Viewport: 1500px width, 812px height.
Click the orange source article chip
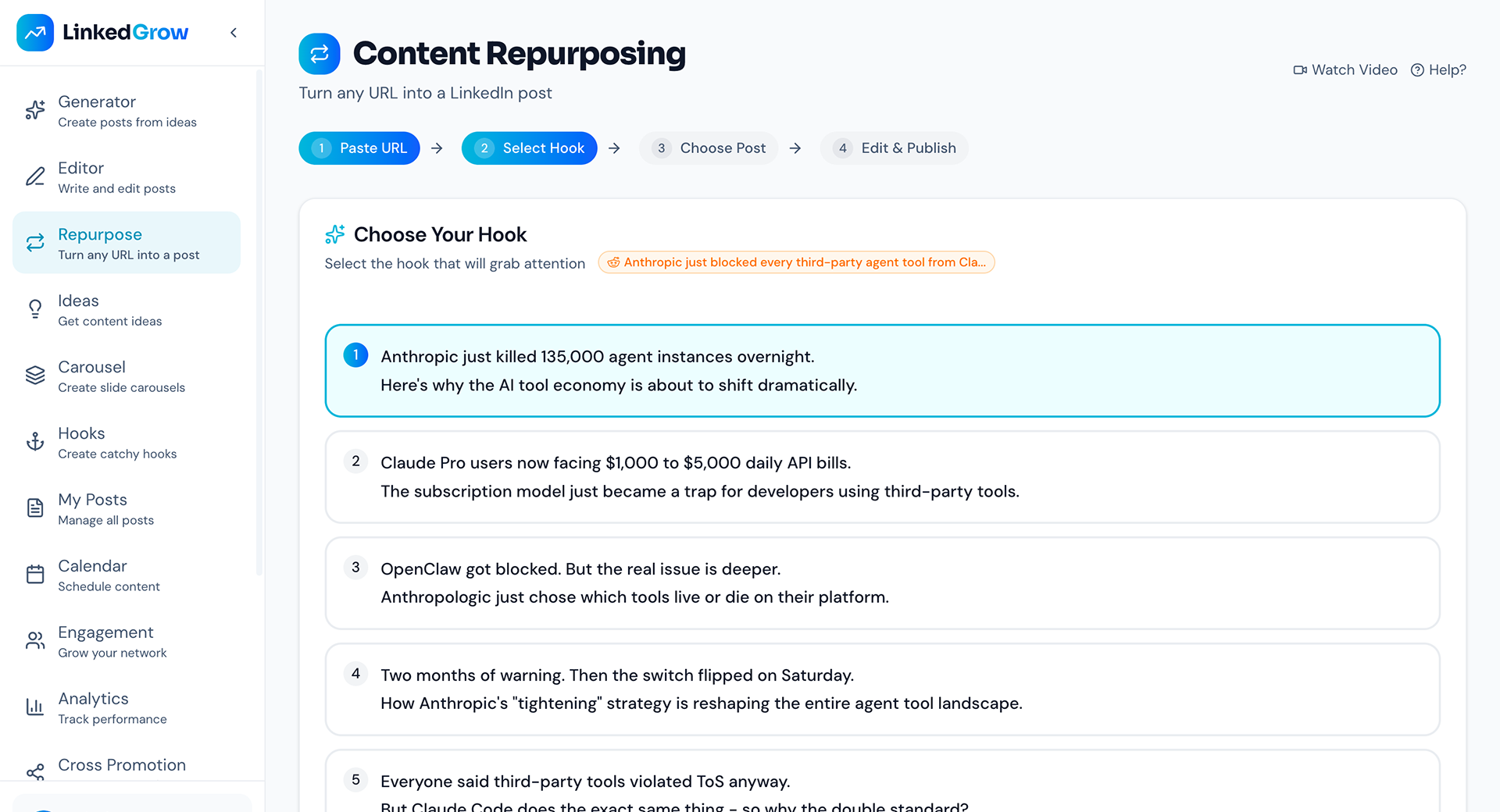pyautogui.click(x=796, y=262)
